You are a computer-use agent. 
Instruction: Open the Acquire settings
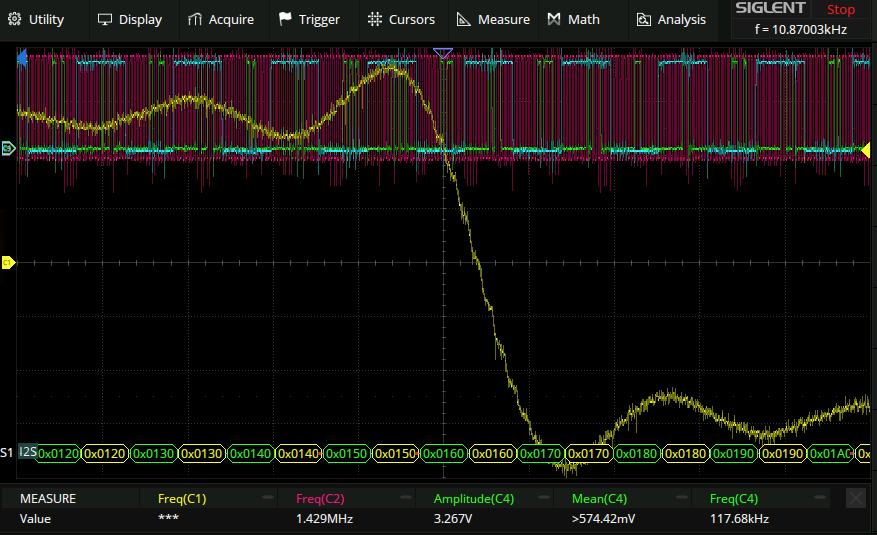[221, 19]
